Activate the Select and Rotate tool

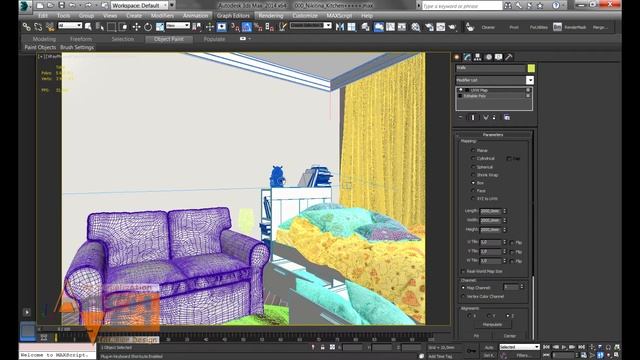click(x=148, y=27)
